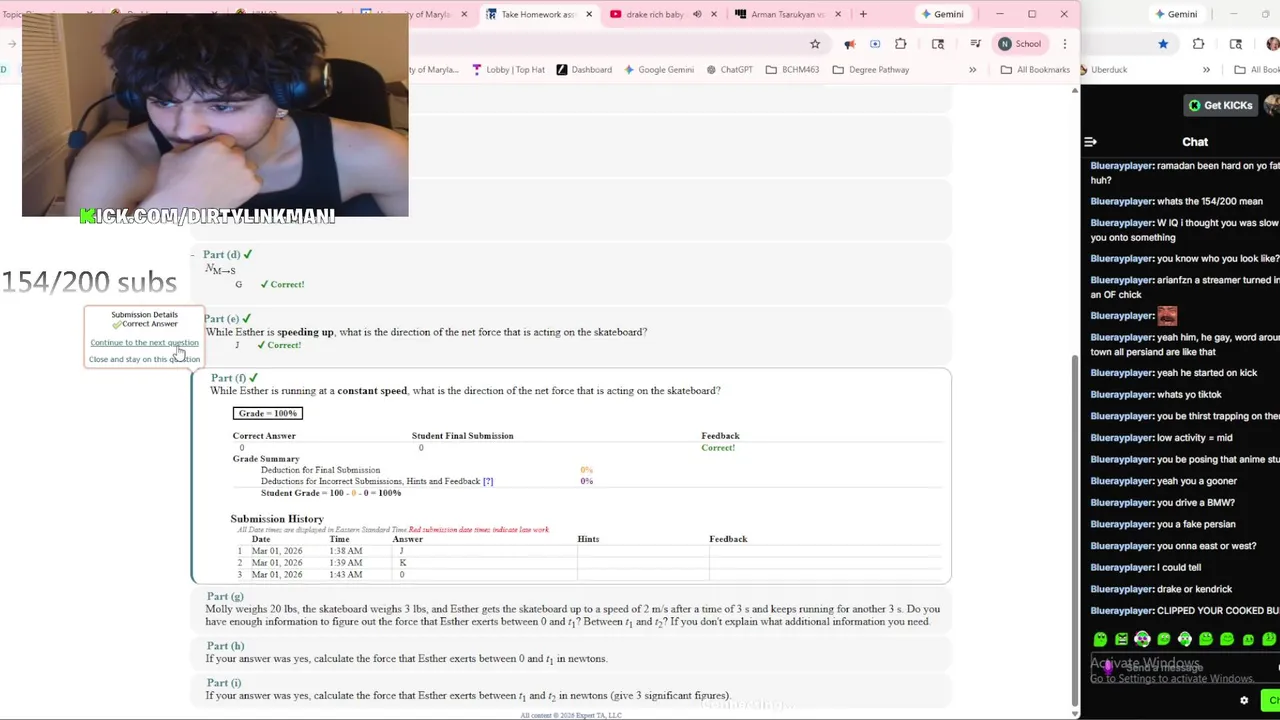Click the Chat header title
The image size is (1280, 720).
click(1195, 142)
